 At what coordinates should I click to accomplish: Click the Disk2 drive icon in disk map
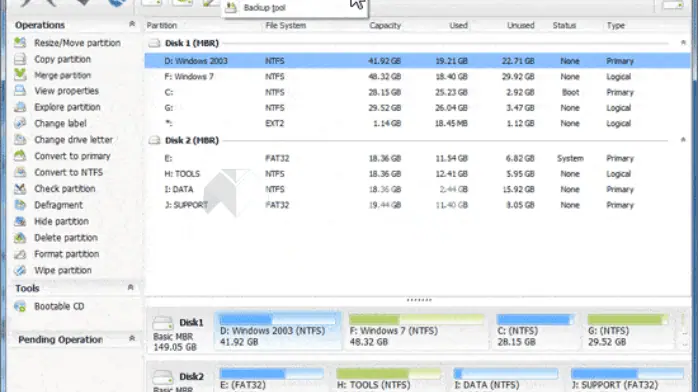162,377
